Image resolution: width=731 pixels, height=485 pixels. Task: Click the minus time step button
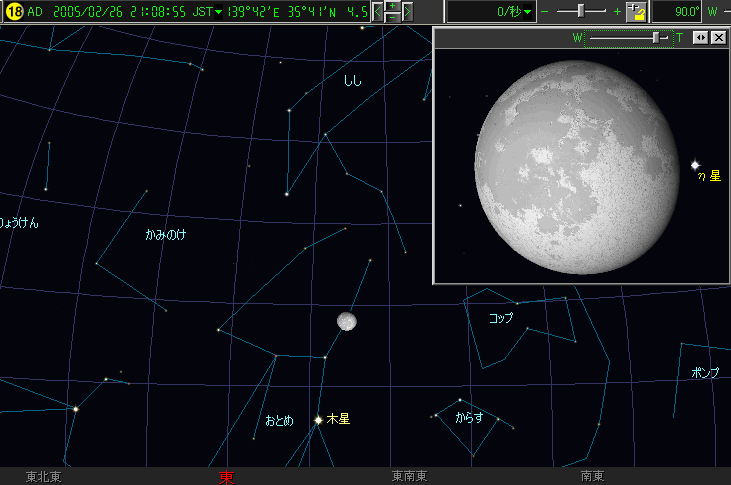393,18
